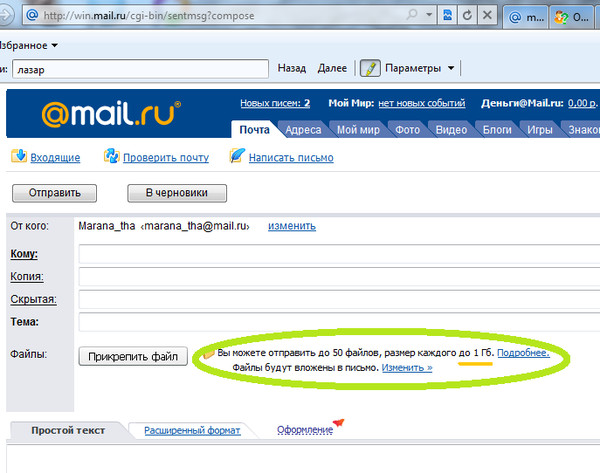Click the inbox folder icon
The height and width of the screenshot is (473, 600).
click(x=19, y=156)
